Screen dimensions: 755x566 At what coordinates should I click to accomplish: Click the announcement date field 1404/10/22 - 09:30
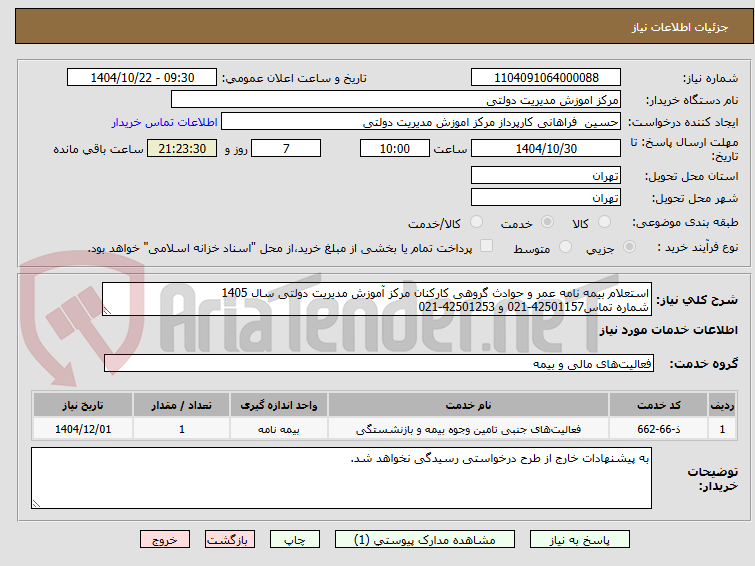click(x=142, y=78)
